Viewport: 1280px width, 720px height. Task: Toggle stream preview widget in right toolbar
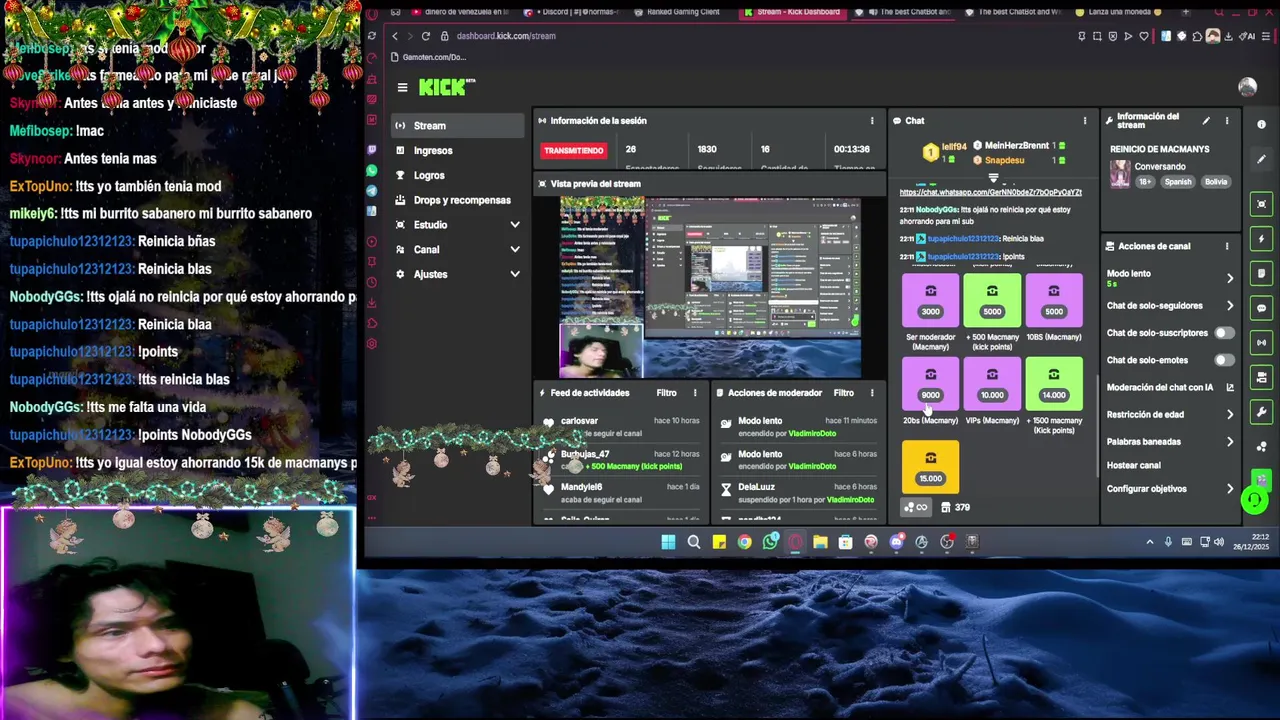[x=1261, y=204]
